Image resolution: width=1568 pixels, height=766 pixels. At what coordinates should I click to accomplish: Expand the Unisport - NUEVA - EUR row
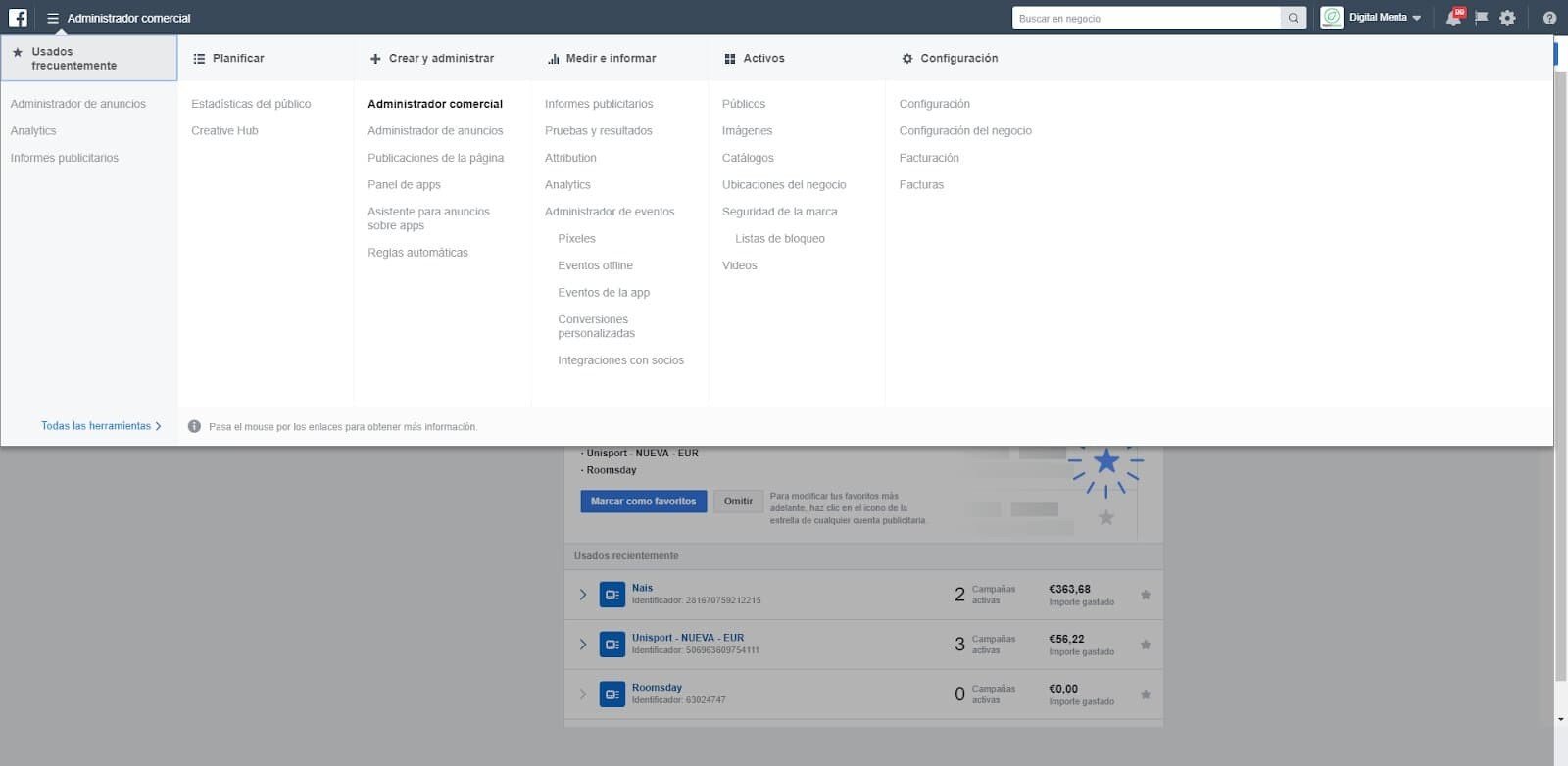click(x=583, y=645)
